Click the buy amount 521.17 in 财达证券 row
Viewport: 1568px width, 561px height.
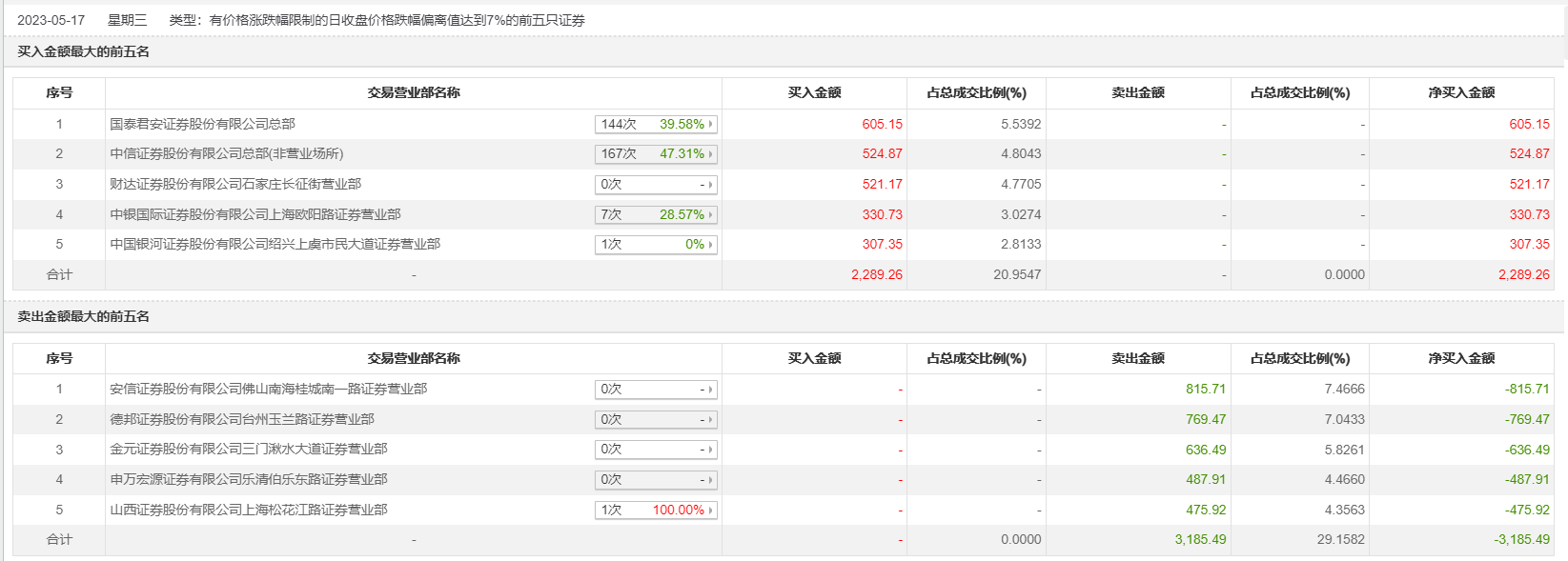coord(882,184)
